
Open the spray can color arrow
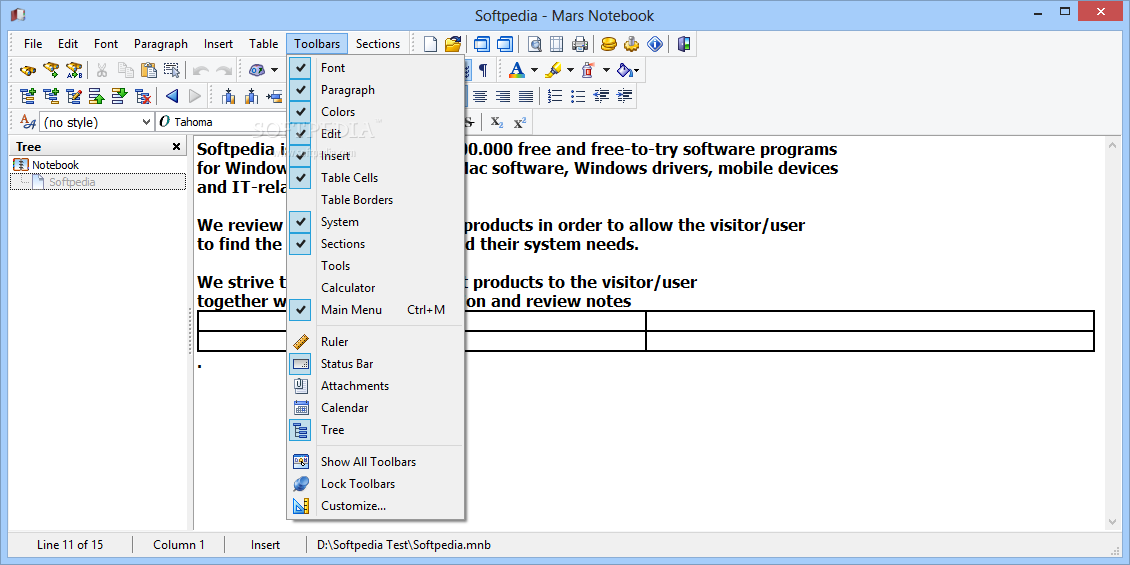click(x=606, y=71)
